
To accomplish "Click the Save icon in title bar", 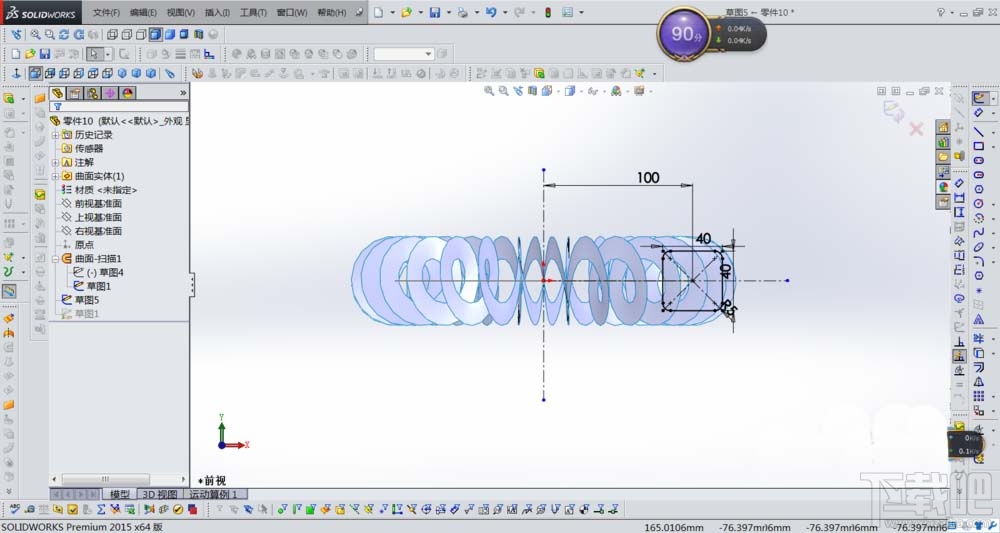I will (435, 12).
